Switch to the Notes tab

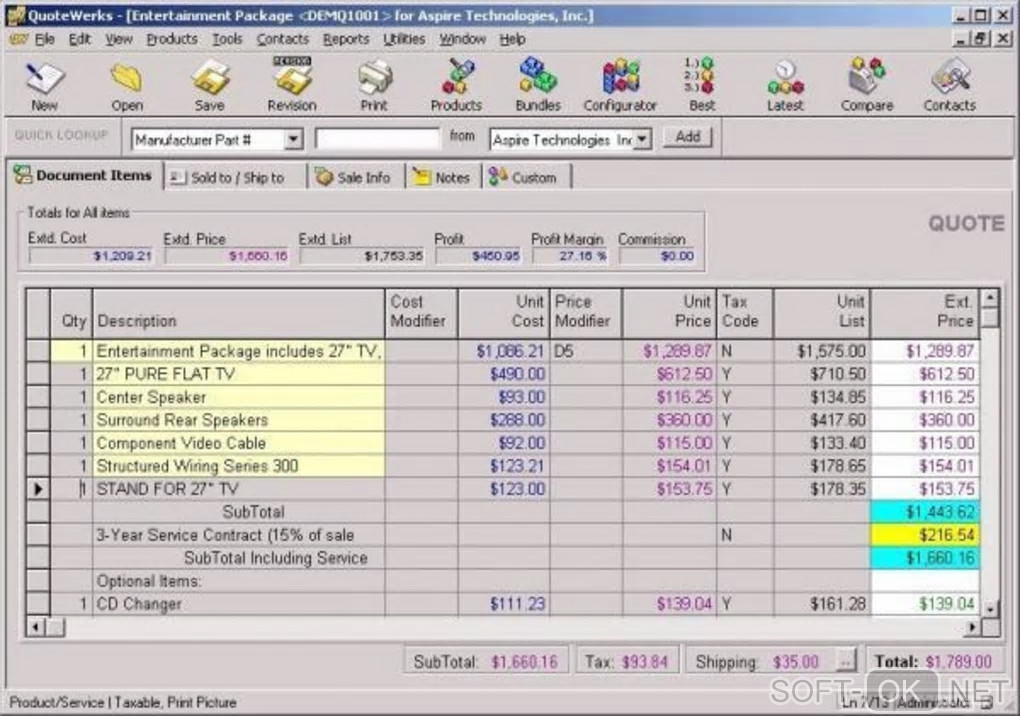tap(443, 178)
